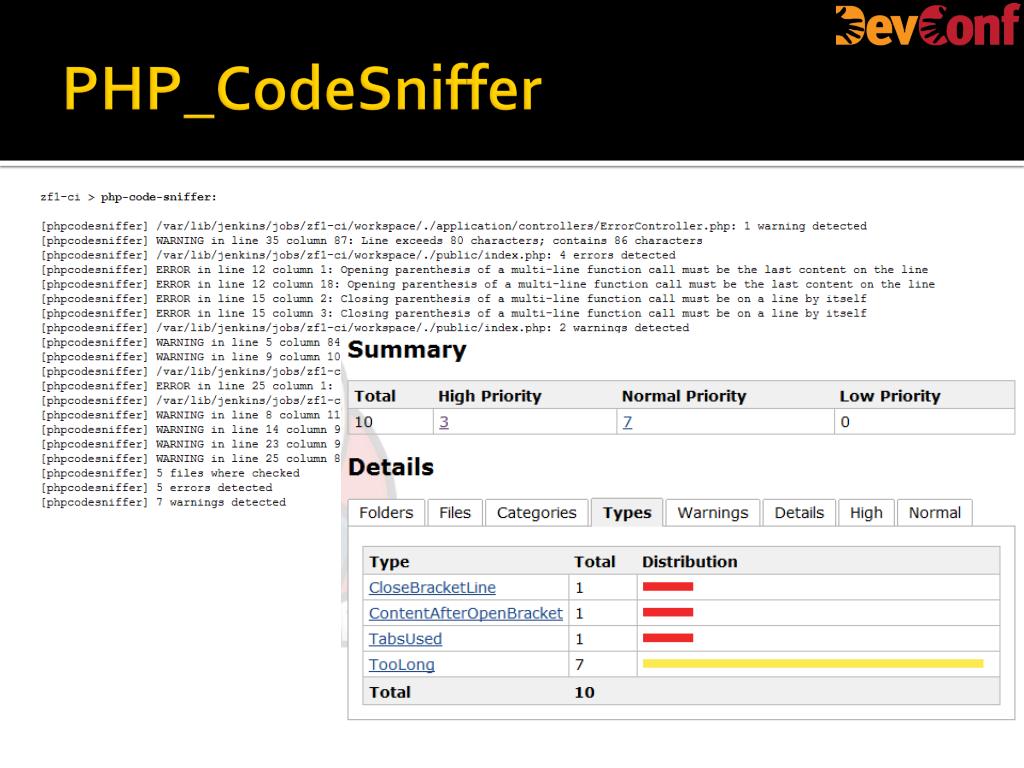Select the Types tab
Screen dimensions: 1024x768
click(627, 513)
